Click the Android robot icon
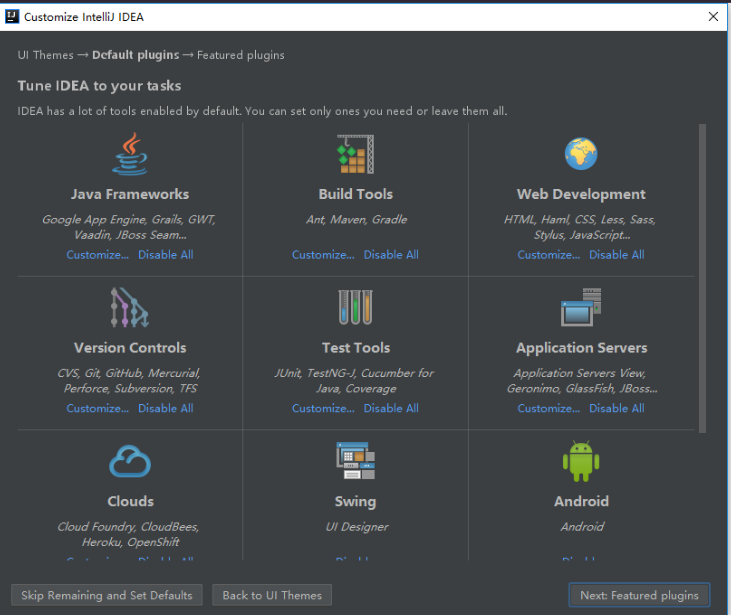 [581, 461]
